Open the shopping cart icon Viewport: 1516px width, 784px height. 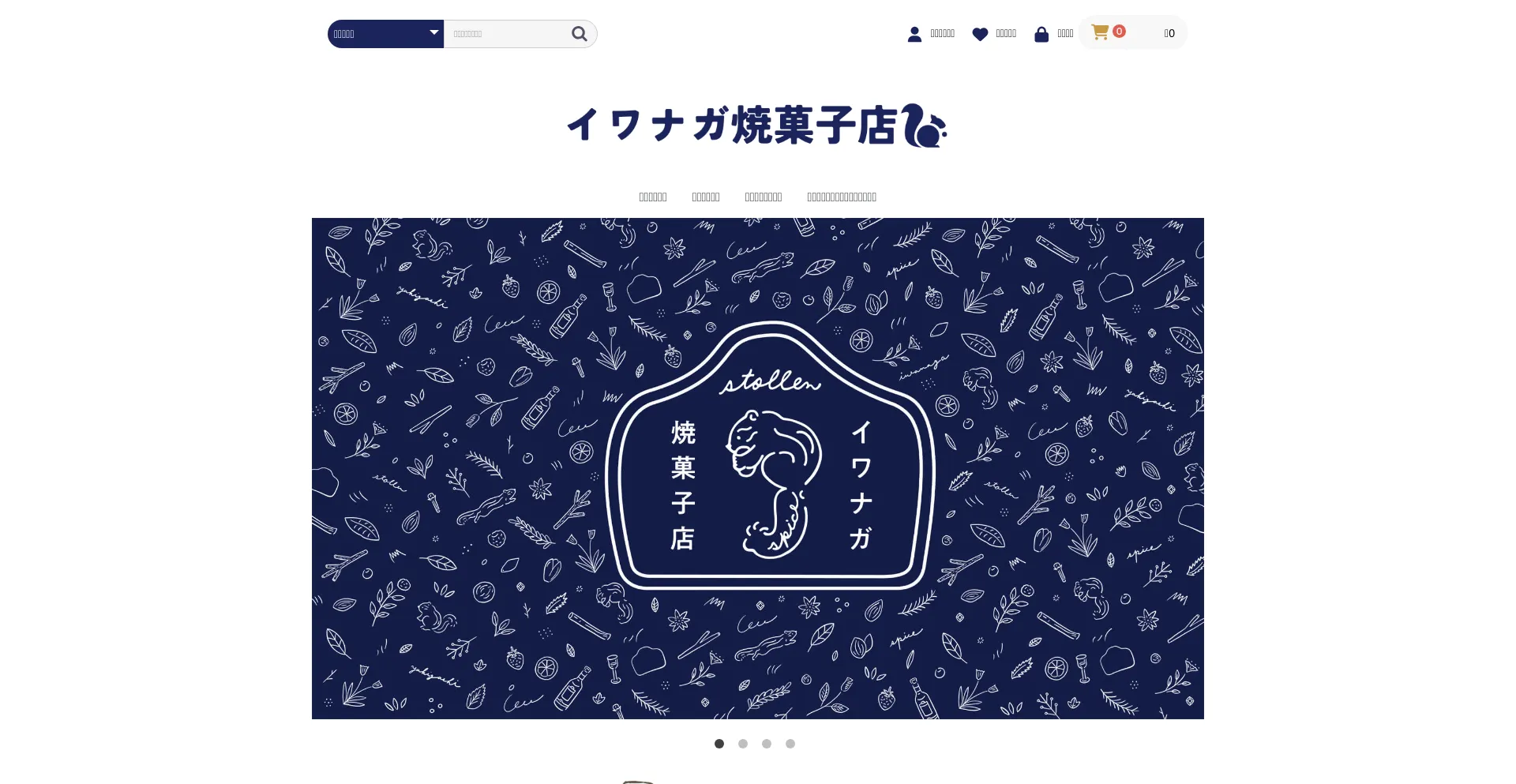pyautogui.click(x=1099, y=32)
